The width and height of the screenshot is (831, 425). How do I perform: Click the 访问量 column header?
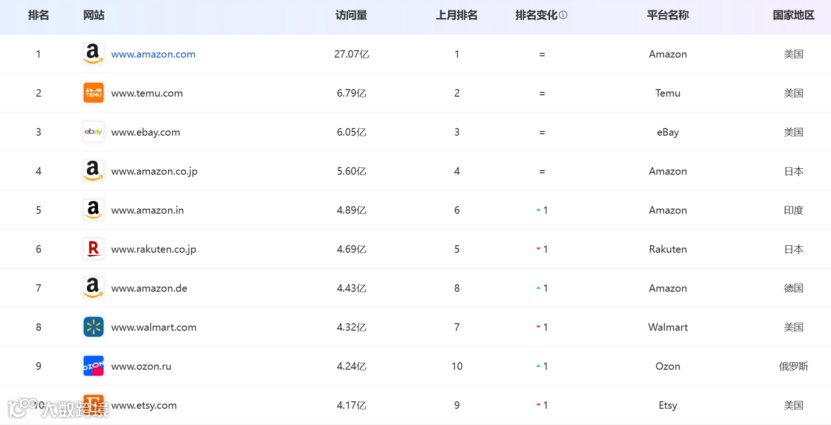click(351, 15)
